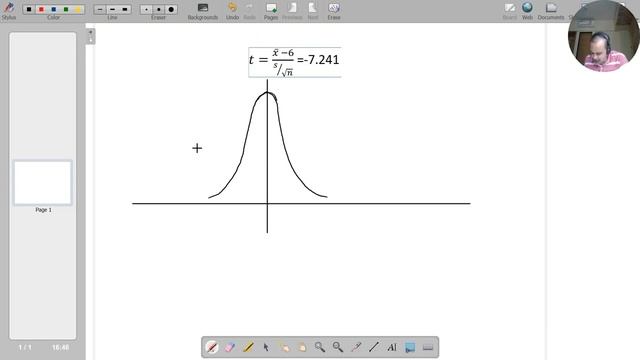Choose red pen color
Viewport: 640px width, 360px height.
[41, 9]
